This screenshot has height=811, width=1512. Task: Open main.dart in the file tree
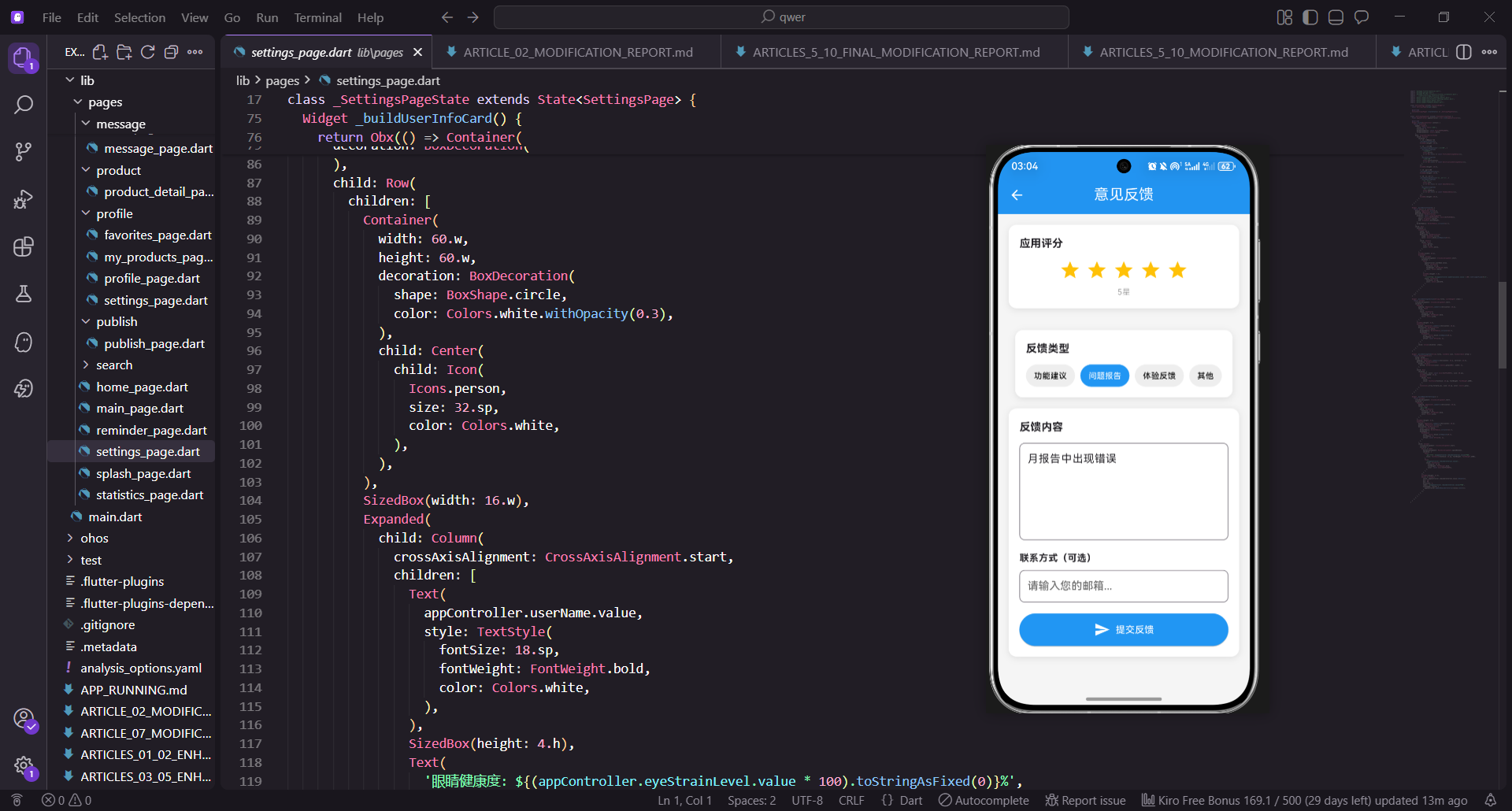115,517
